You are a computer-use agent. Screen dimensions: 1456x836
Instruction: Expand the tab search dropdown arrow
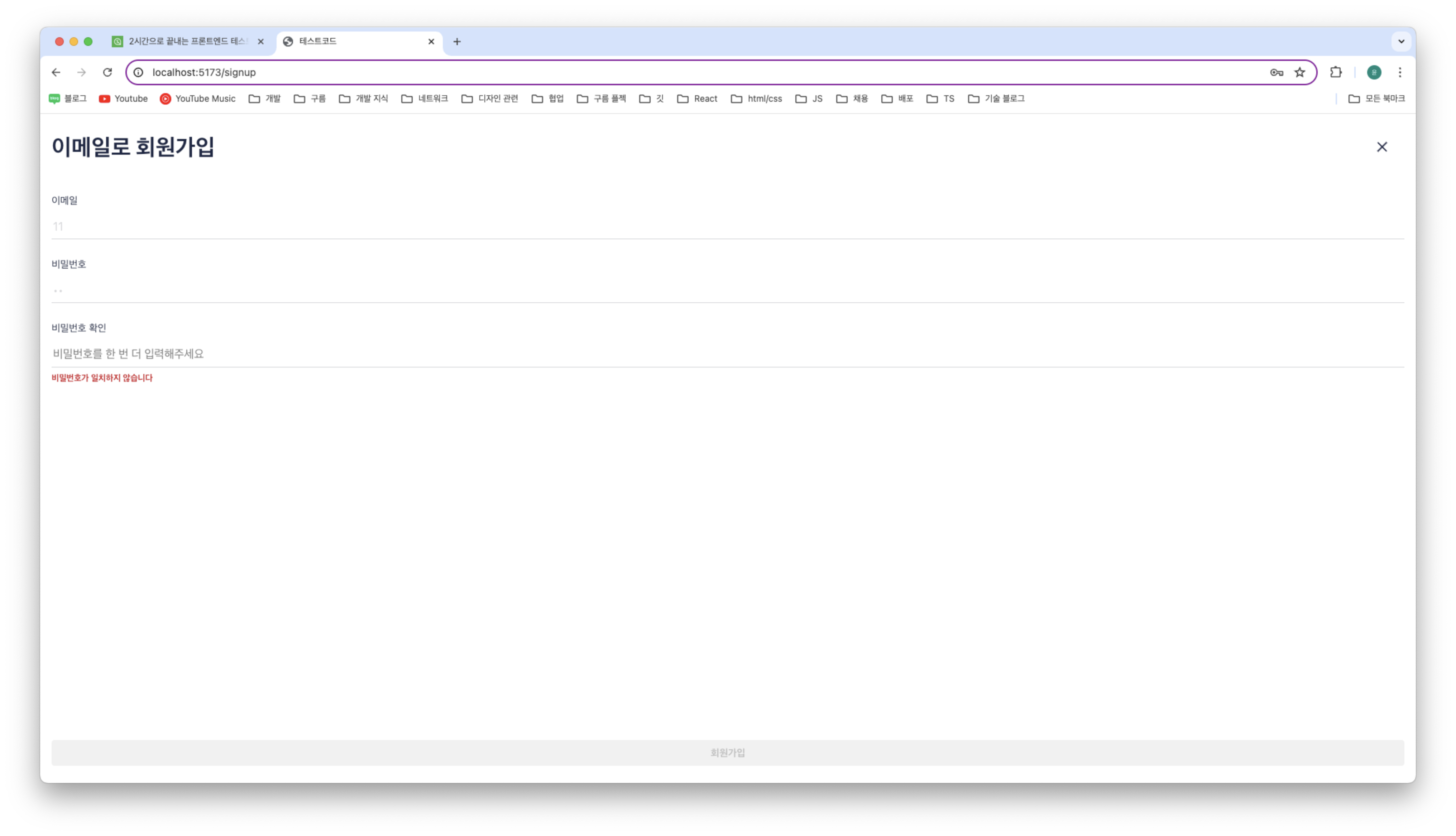(x=1401, y=41)
